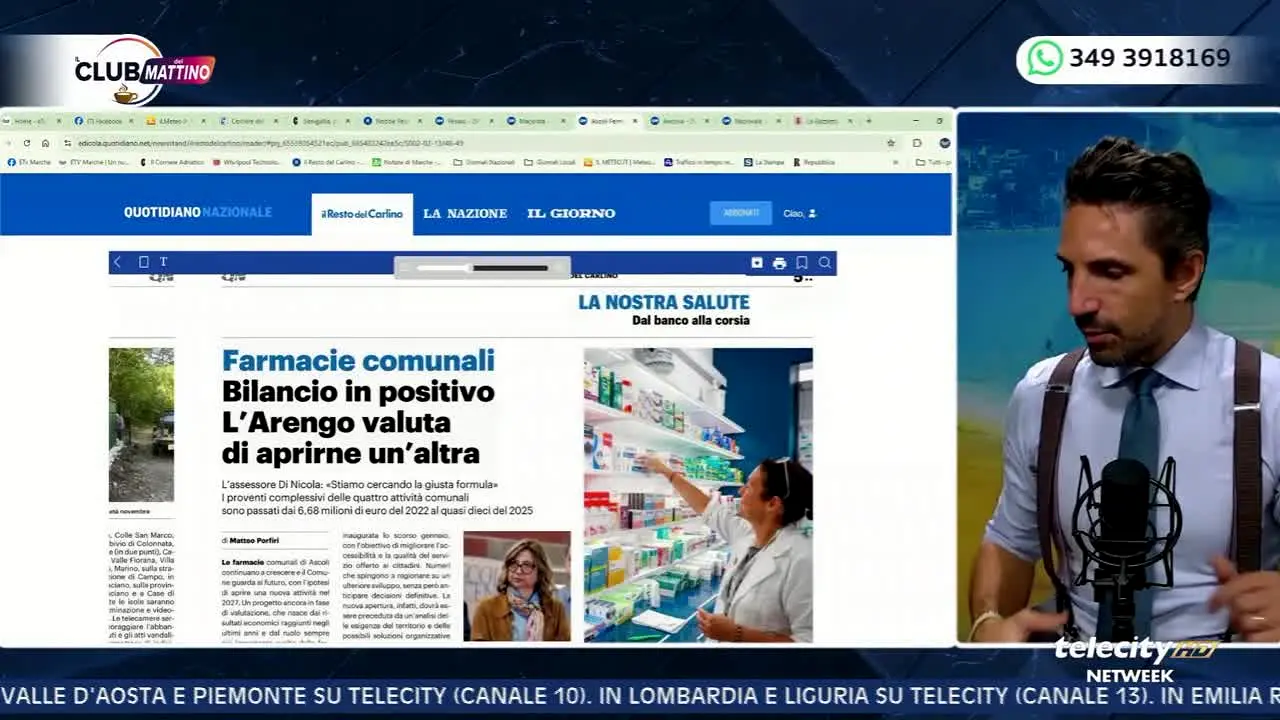Click 'LA NOSTRA SALUTE' section heading
The image size is (1280, 720).
(664, 302)
